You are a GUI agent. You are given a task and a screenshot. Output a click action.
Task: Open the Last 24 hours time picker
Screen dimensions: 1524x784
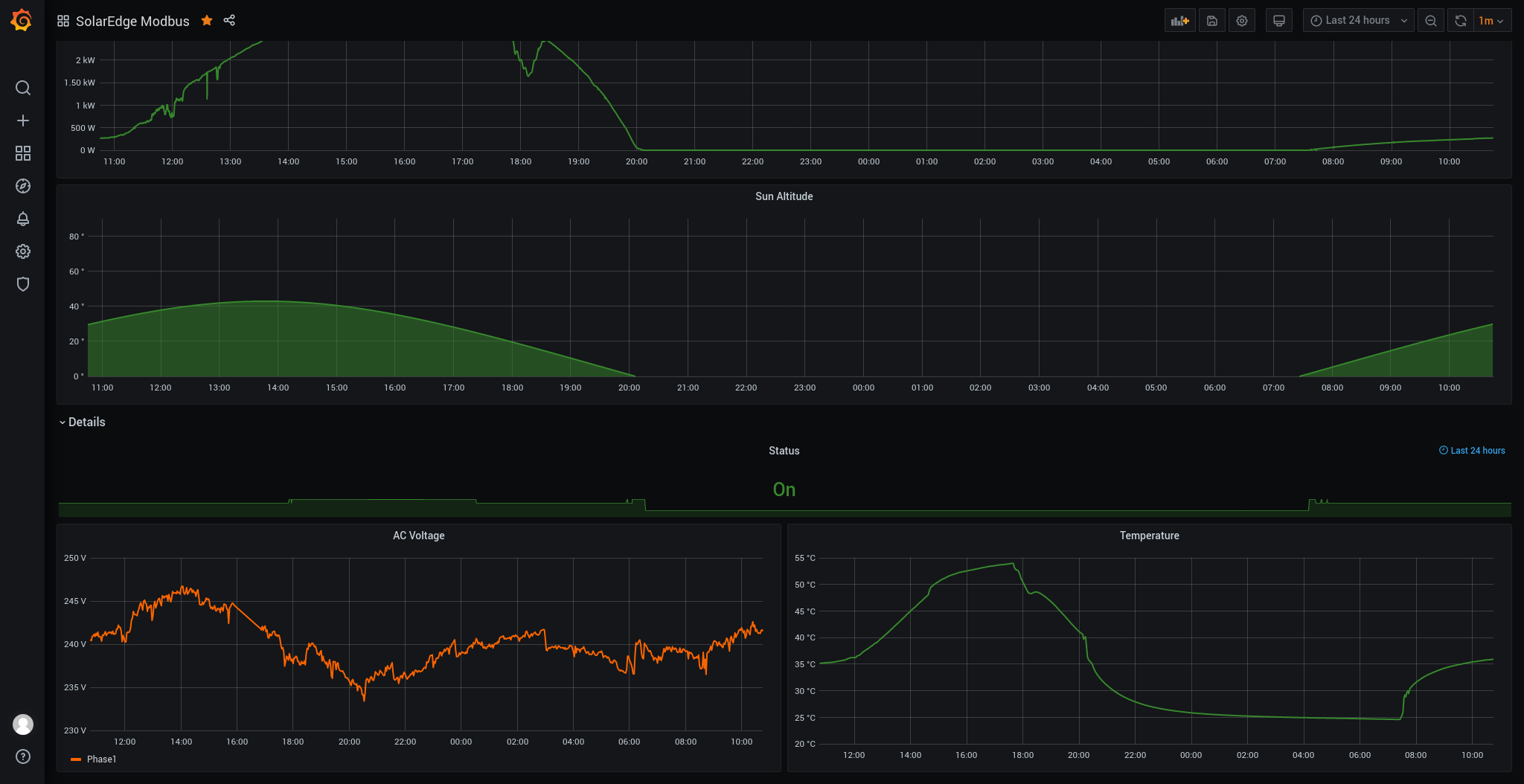coord(1359,21)
